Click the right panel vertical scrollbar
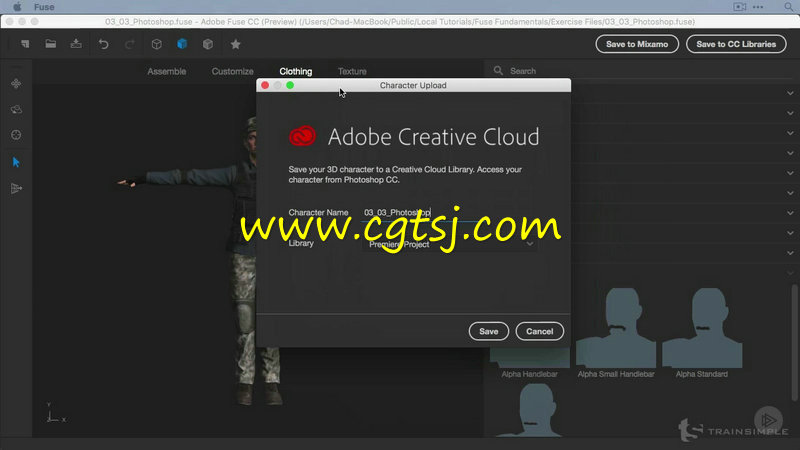800x450 pixels. coord(794,342)
